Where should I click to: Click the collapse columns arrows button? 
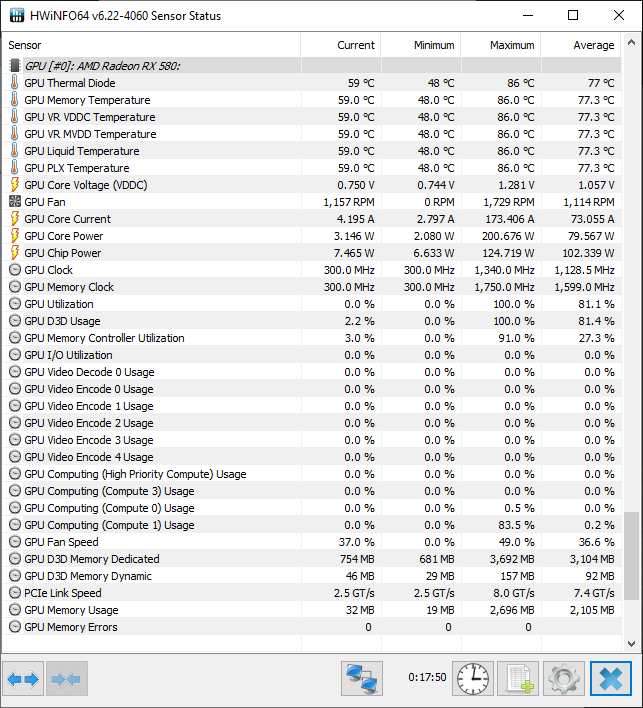(x=67, y=679)
